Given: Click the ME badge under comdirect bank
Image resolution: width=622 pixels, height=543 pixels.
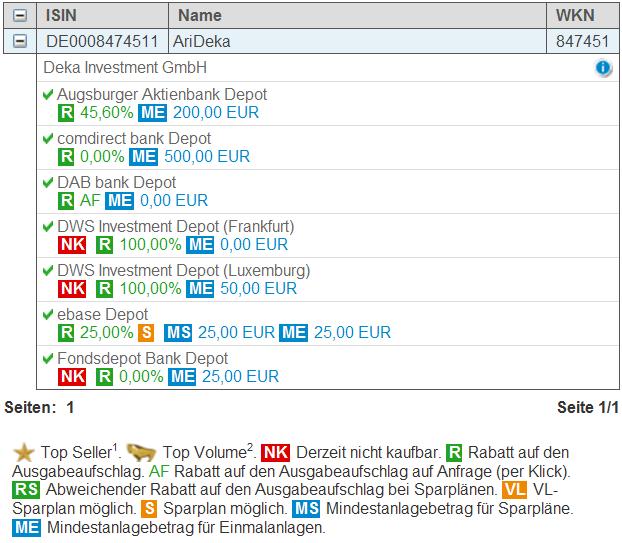Looking at the screenshot, I should tap(144, 157).
